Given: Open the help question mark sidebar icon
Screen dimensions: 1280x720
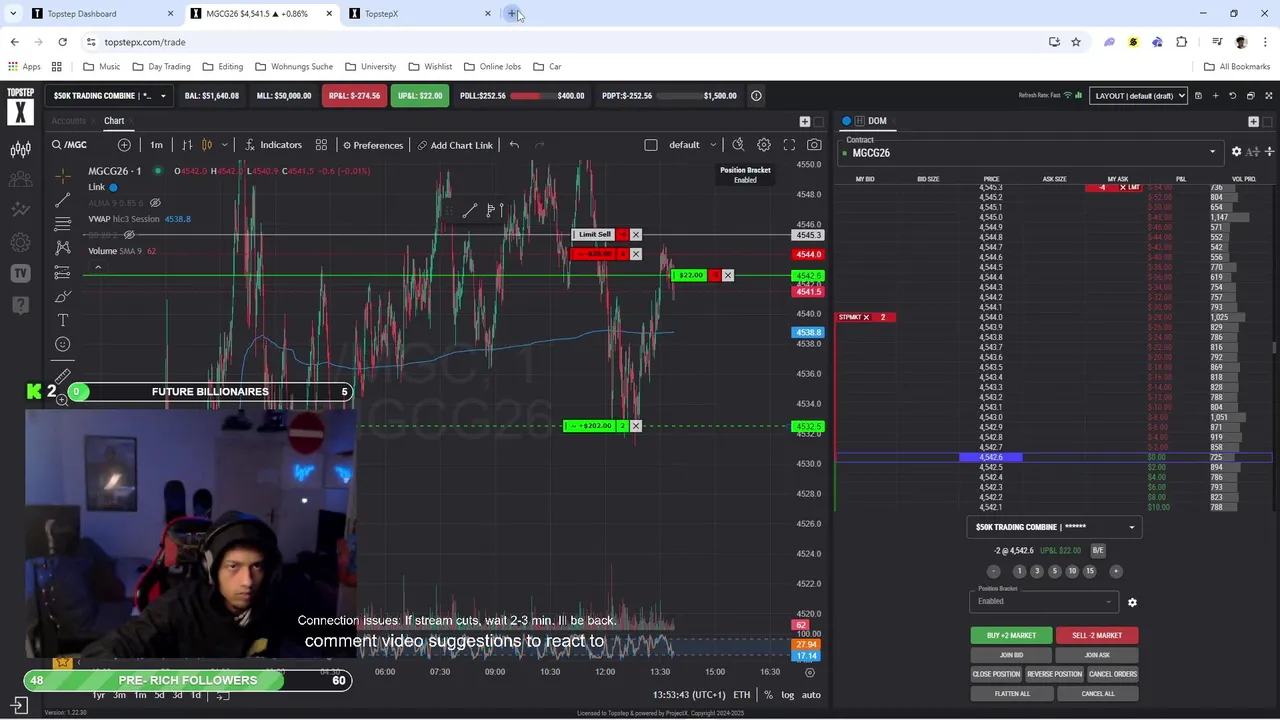Looking at the screenshot, I should coord(20,304).
